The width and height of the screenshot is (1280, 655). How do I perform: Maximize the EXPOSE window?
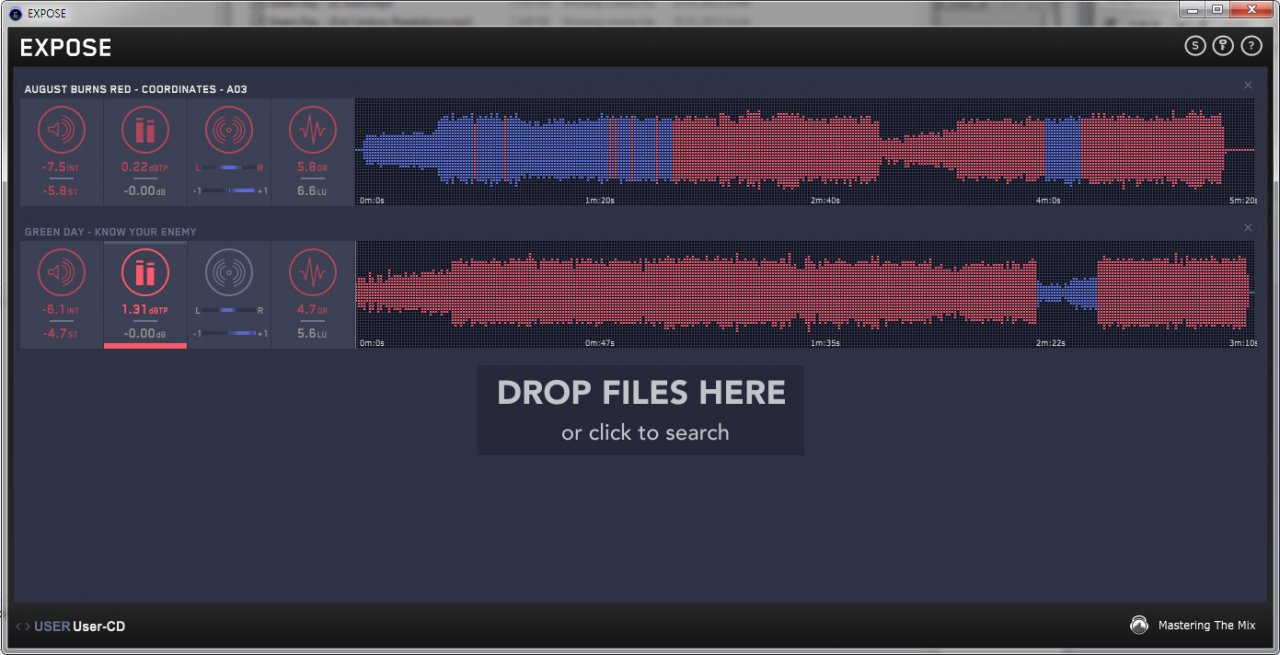click(x=1218, y=10)
